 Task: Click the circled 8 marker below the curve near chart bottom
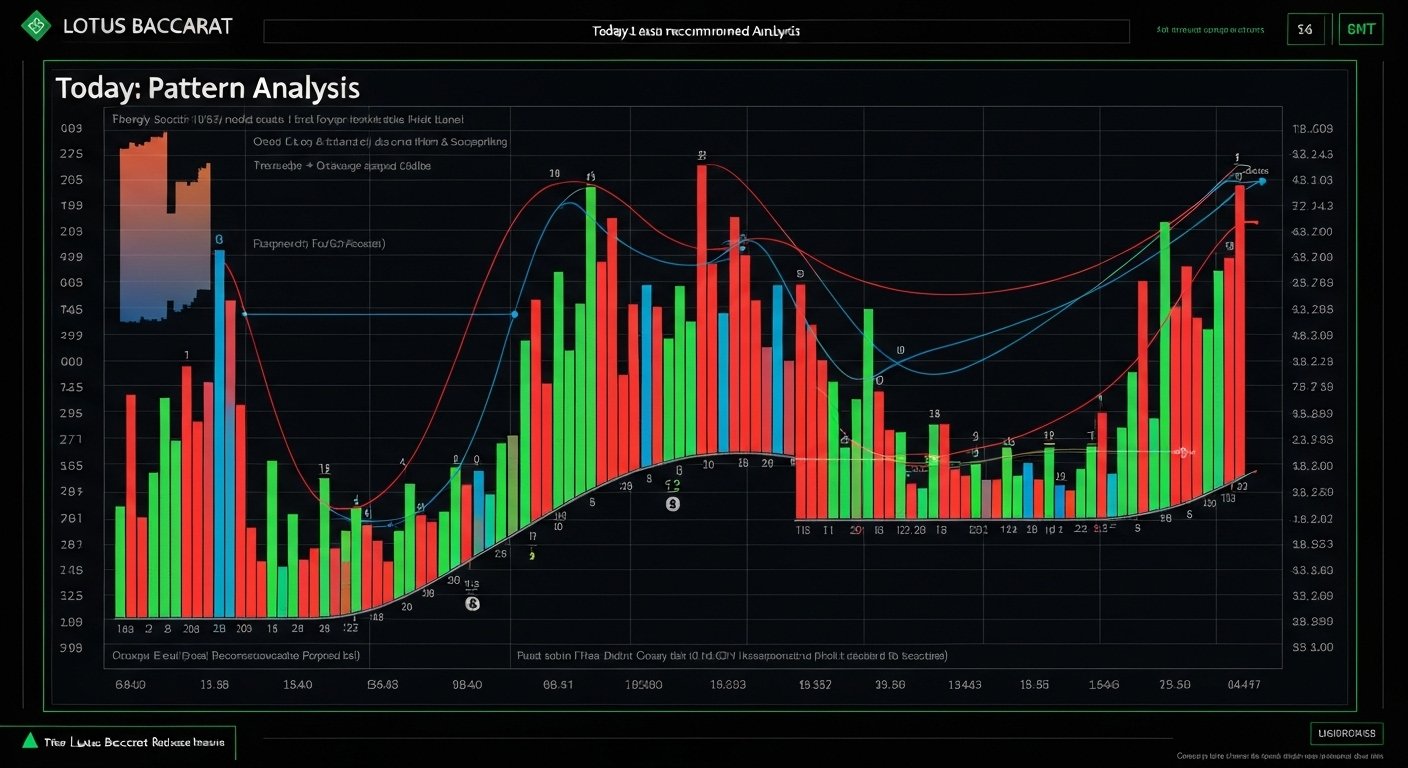point(472,604)
